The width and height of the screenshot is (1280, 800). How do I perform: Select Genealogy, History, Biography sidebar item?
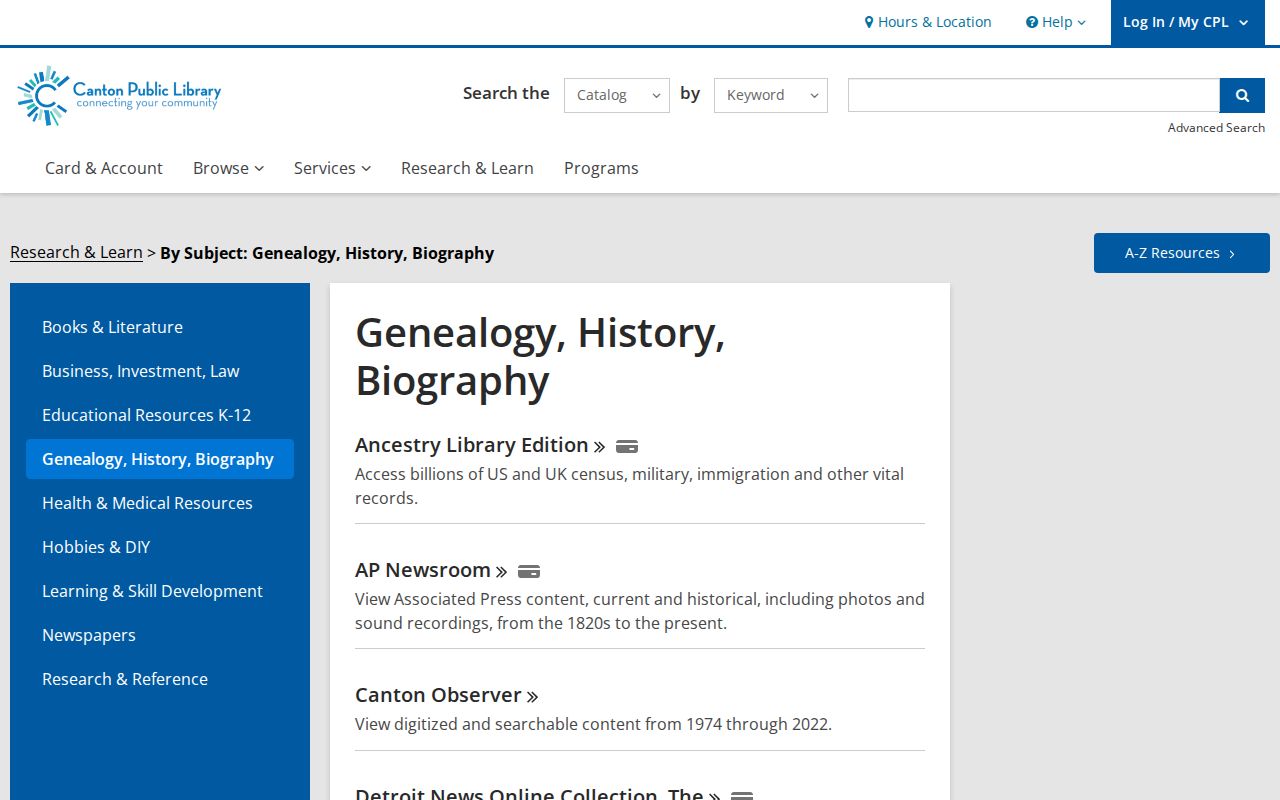(x=160, y=459)
